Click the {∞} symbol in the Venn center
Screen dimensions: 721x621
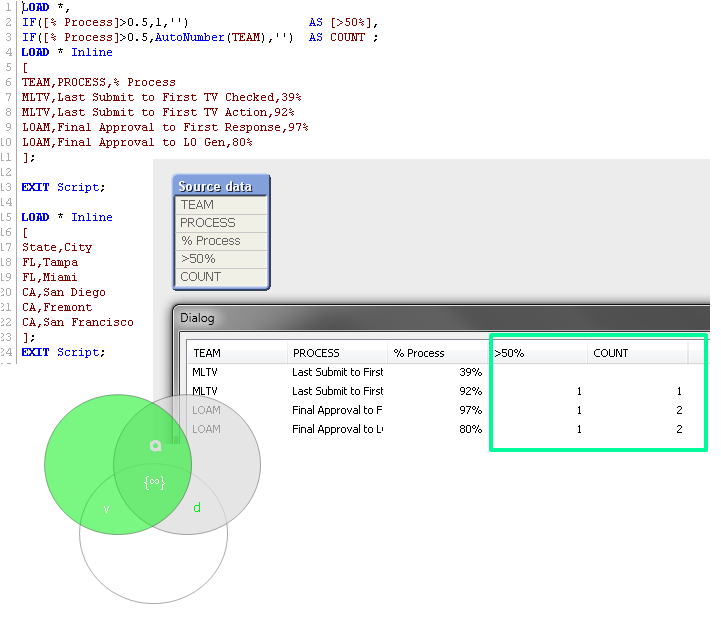click(154, 483)
